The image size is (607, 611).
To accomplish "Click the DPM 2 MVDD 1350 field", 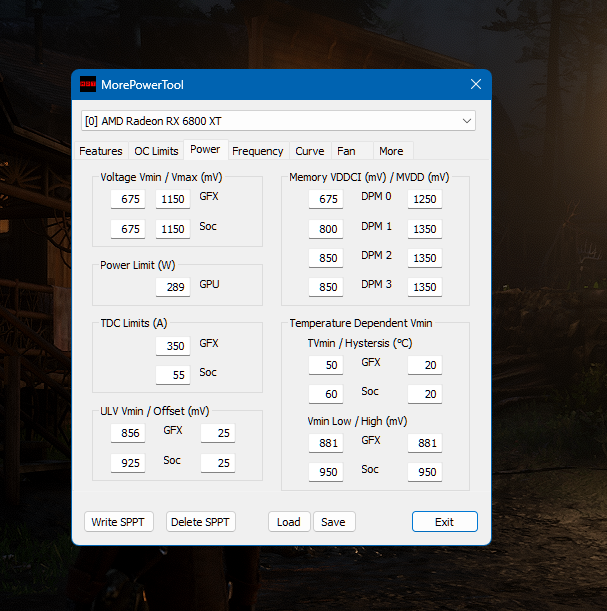I will click(x=425, y=258).
